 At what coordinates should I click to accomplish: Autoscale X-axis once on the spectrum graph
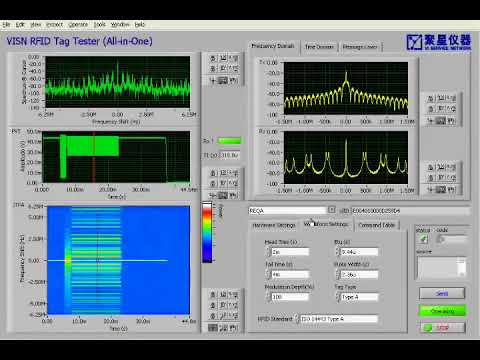coord(223,58)
